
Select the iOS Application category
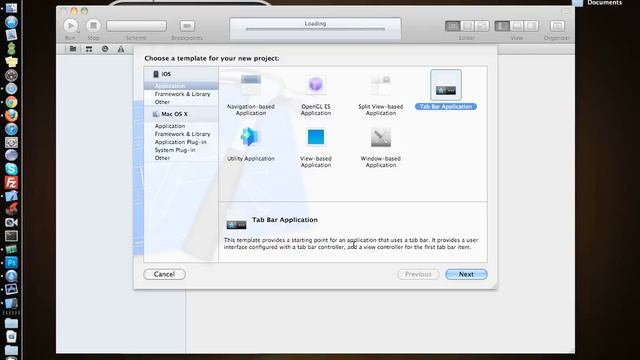tap(181, 86)
